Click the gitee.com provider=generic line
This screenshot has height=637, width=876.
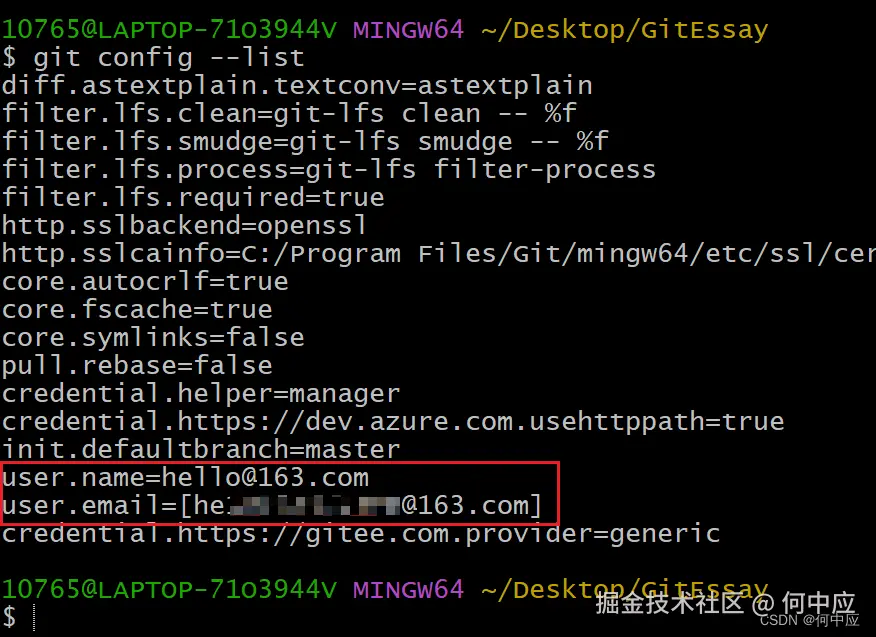pos(361,534)
